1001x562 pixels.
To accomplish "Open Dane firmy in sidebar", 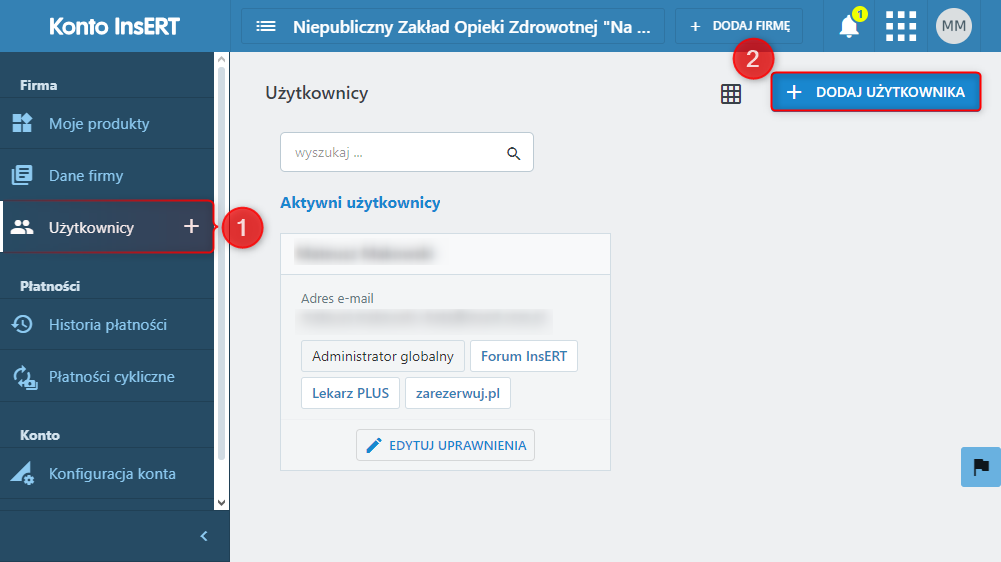I will (x=107, y=175).
